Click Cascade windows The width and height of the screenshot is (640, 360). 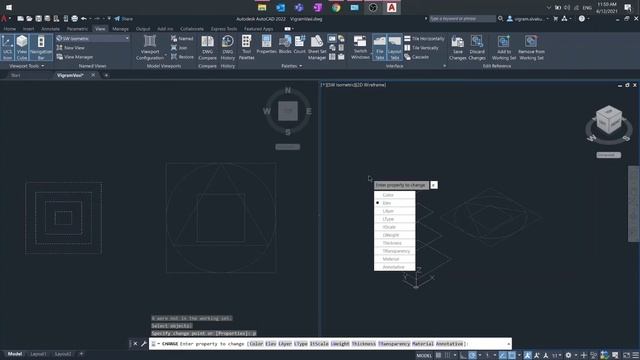click(416, 57)
